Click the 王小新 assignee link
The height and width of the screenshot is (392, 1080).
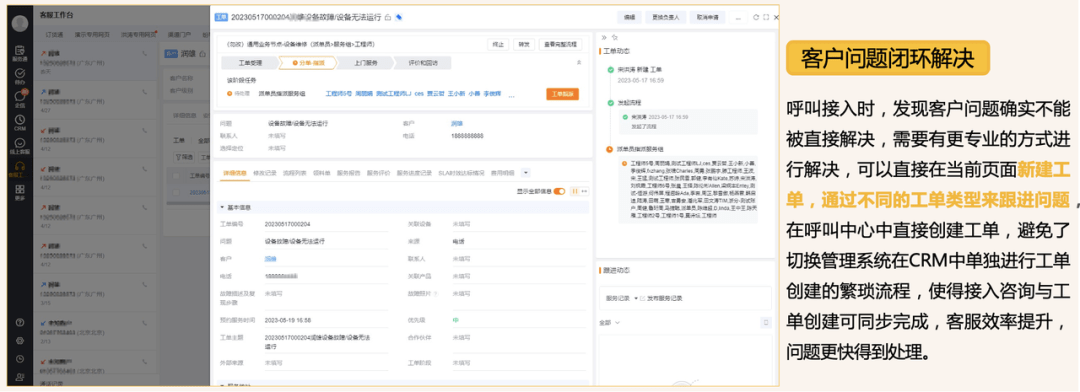tap(457, 93)
